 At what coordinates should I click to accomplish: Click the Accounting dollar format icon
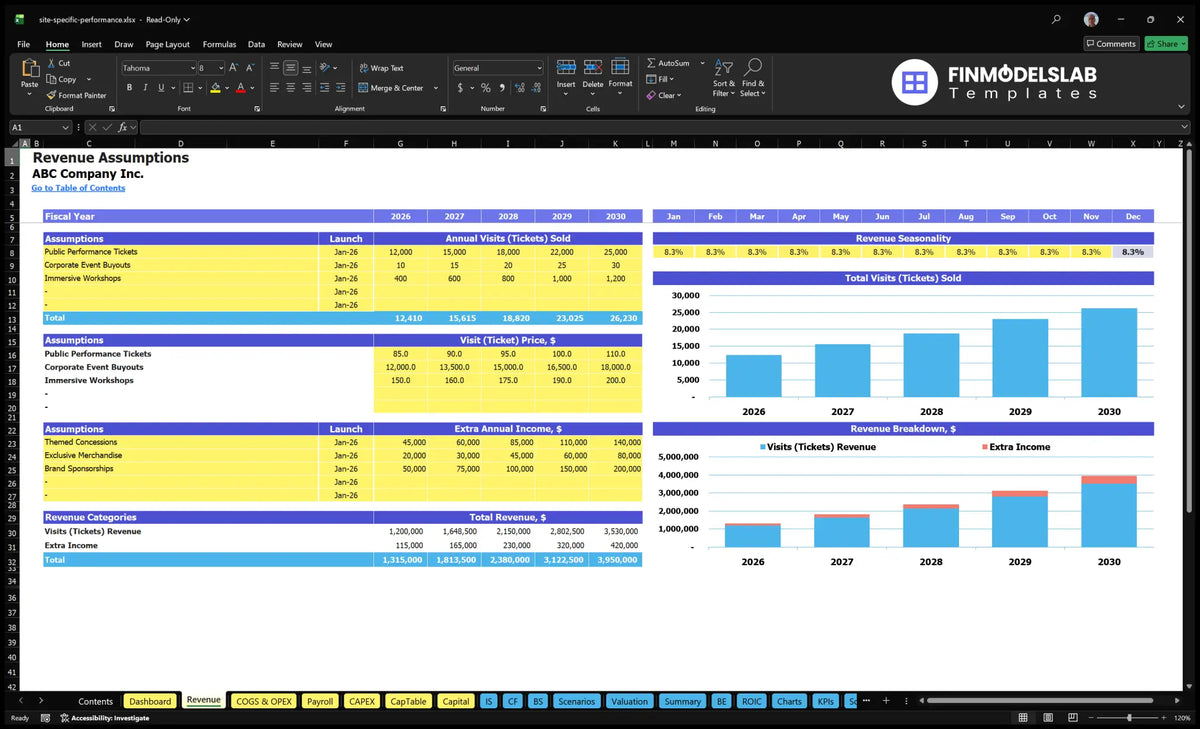pyautogui.click(x=460, y=88)
